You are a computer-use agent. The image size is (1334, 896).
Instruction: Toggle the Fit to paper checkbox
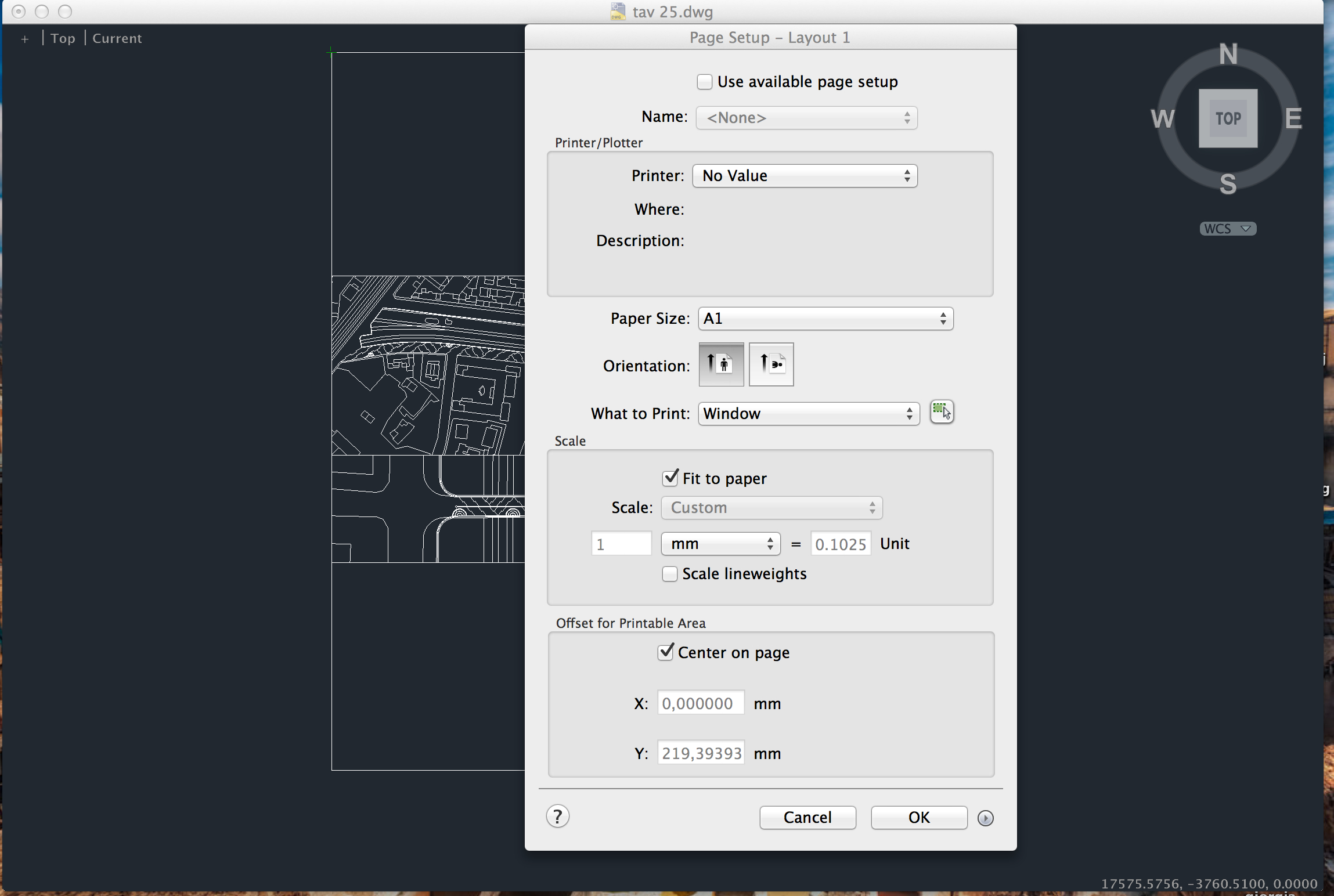(670, 477)
